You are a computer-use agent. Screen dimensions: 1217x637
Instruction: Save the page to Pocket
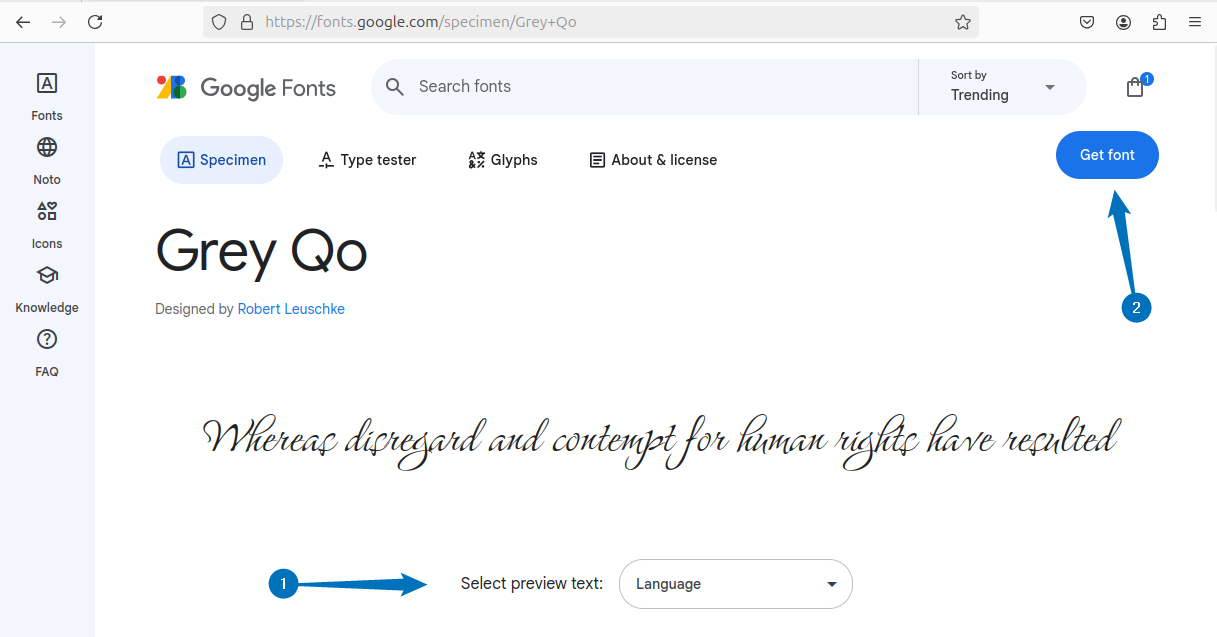click(1086, 21)
